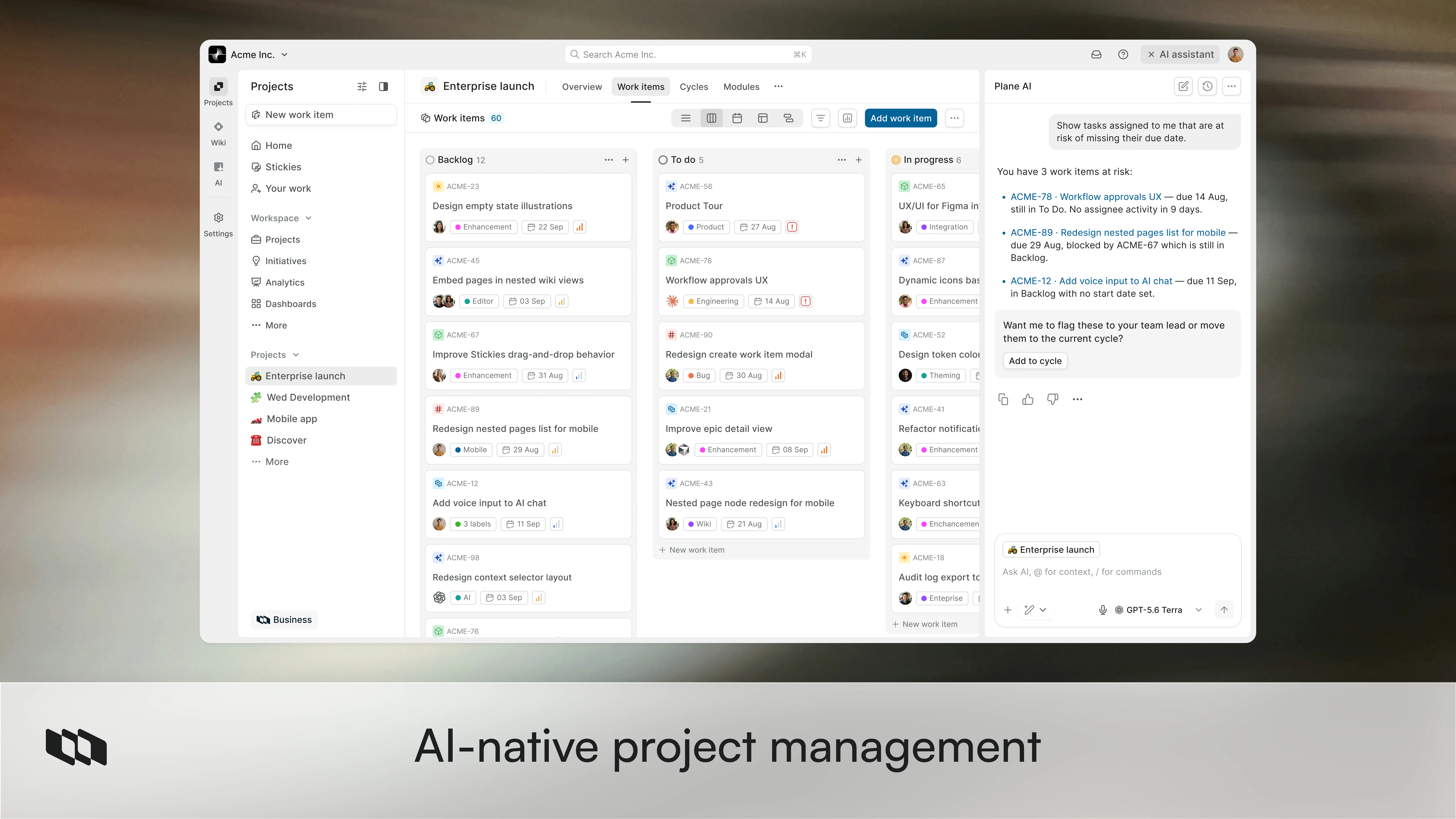The image size is (1456, 819).
Task: Open the filters icon in work items toolbar
Action: point(821,118)
